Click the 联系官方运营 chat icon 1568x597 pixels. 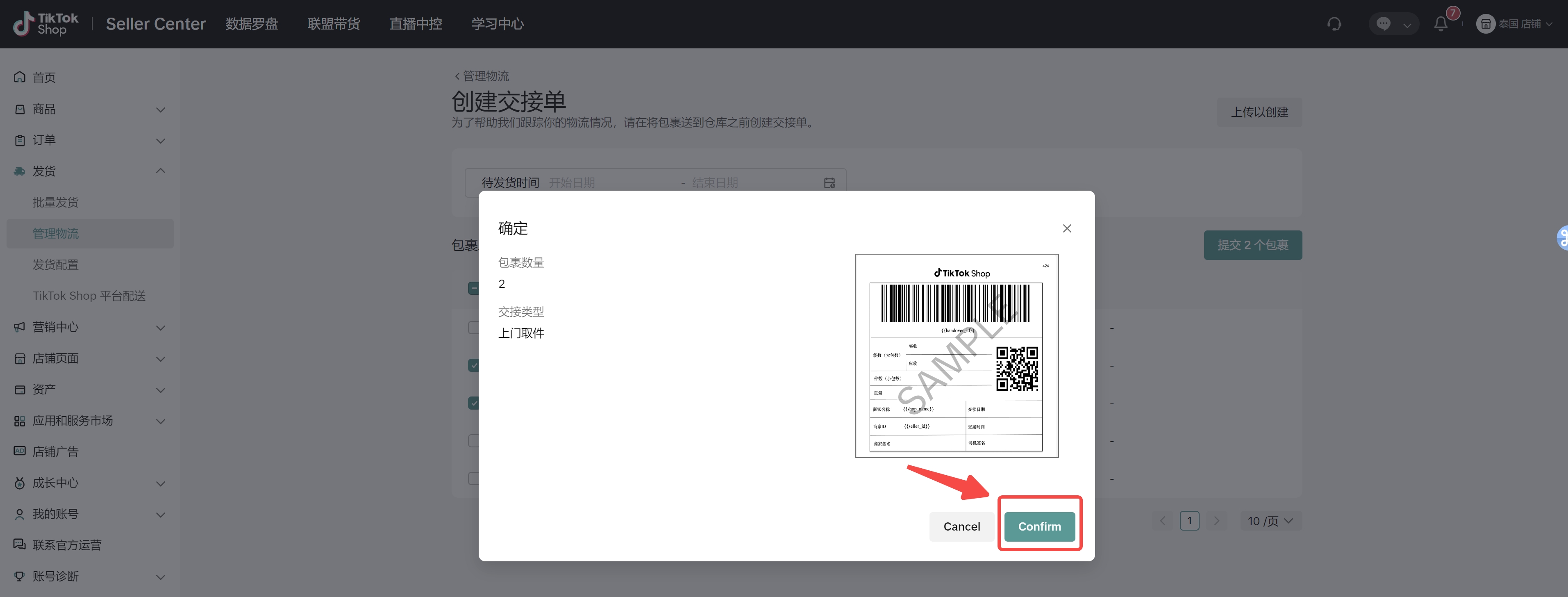[x=20, y=545]
